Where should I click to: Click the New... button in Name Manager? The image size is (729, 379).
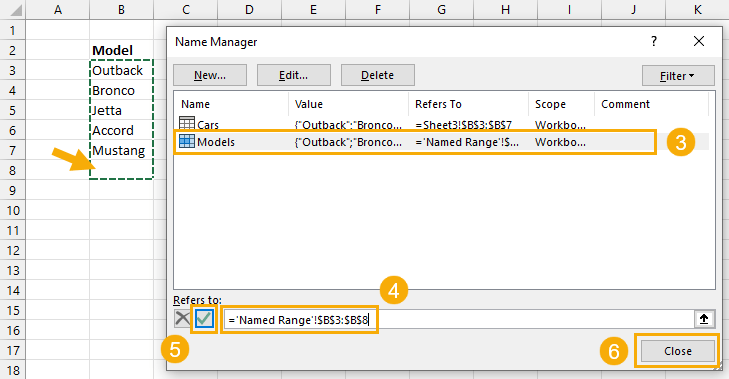coord(210,75)
